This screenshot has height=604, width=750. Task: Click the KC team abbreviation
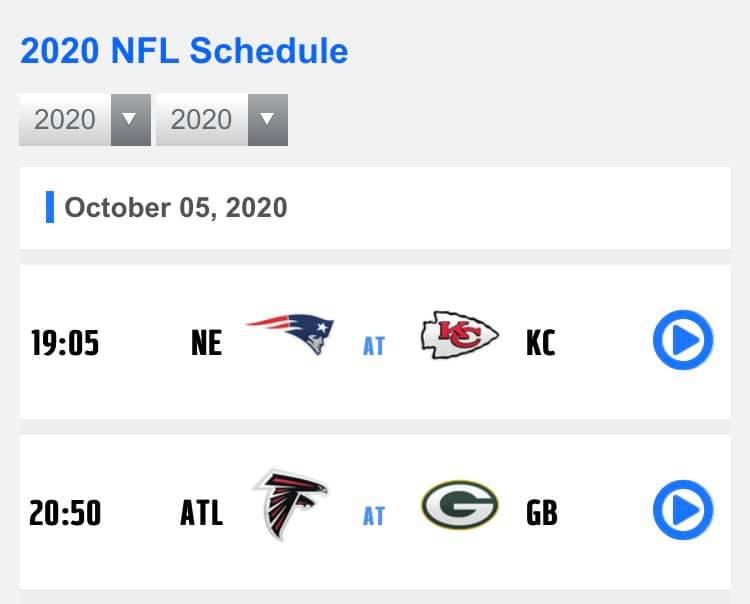541,343
